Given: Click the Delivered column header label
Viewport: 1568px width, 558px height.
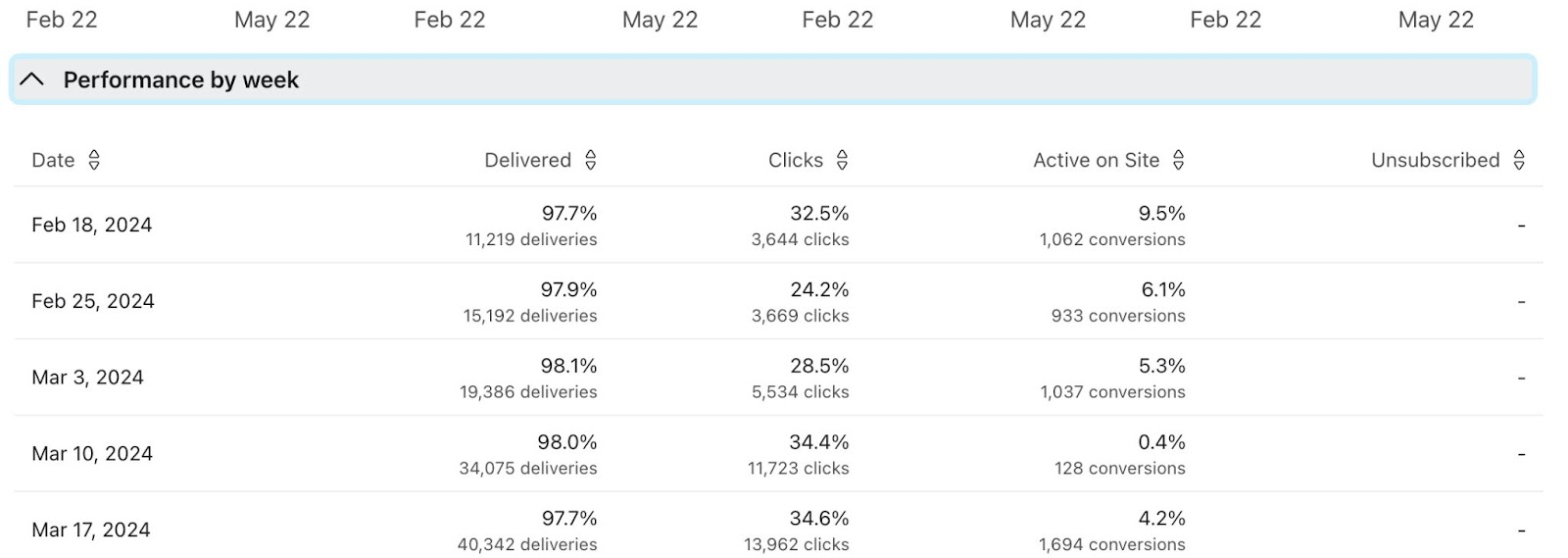Looking at the screenshot, I should point(527,160).
